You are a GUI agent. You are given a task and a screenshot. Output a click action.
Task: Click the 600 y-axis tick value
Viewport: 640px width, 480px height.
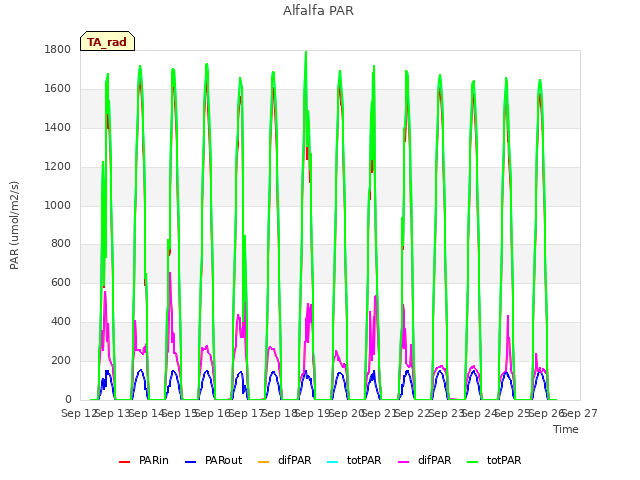[x=61, y=282]
